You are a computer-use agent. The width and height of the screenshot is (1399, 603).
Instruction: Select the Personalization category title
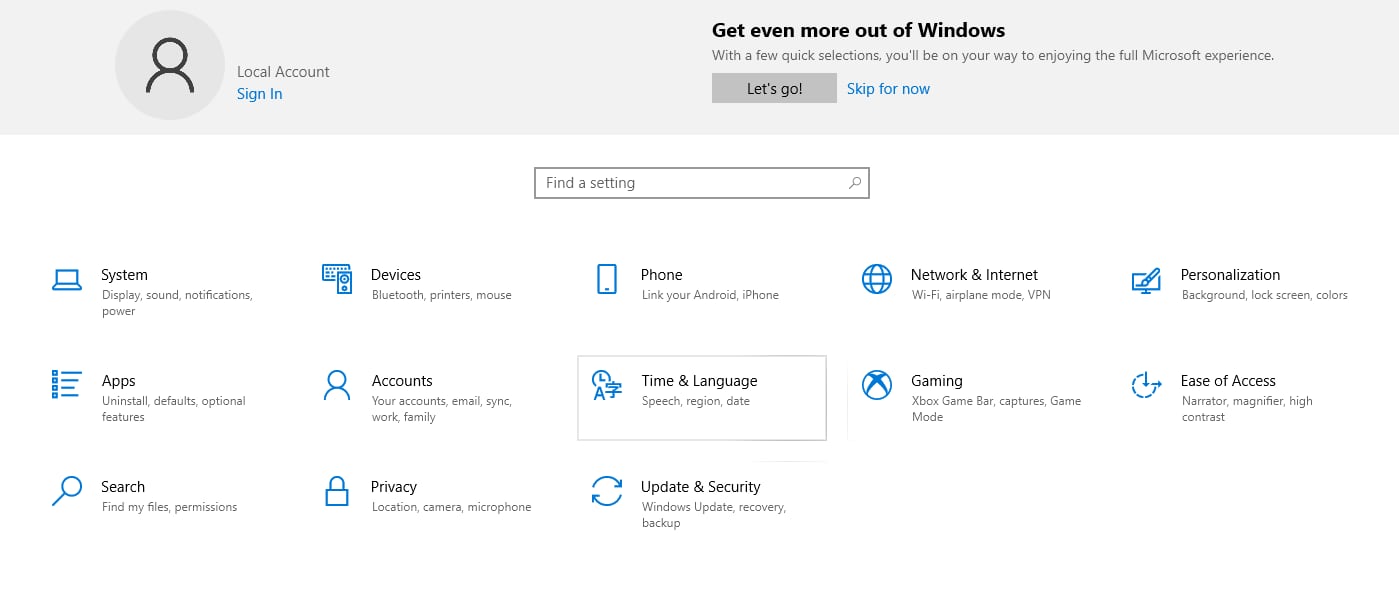[x=1230, y=275]
